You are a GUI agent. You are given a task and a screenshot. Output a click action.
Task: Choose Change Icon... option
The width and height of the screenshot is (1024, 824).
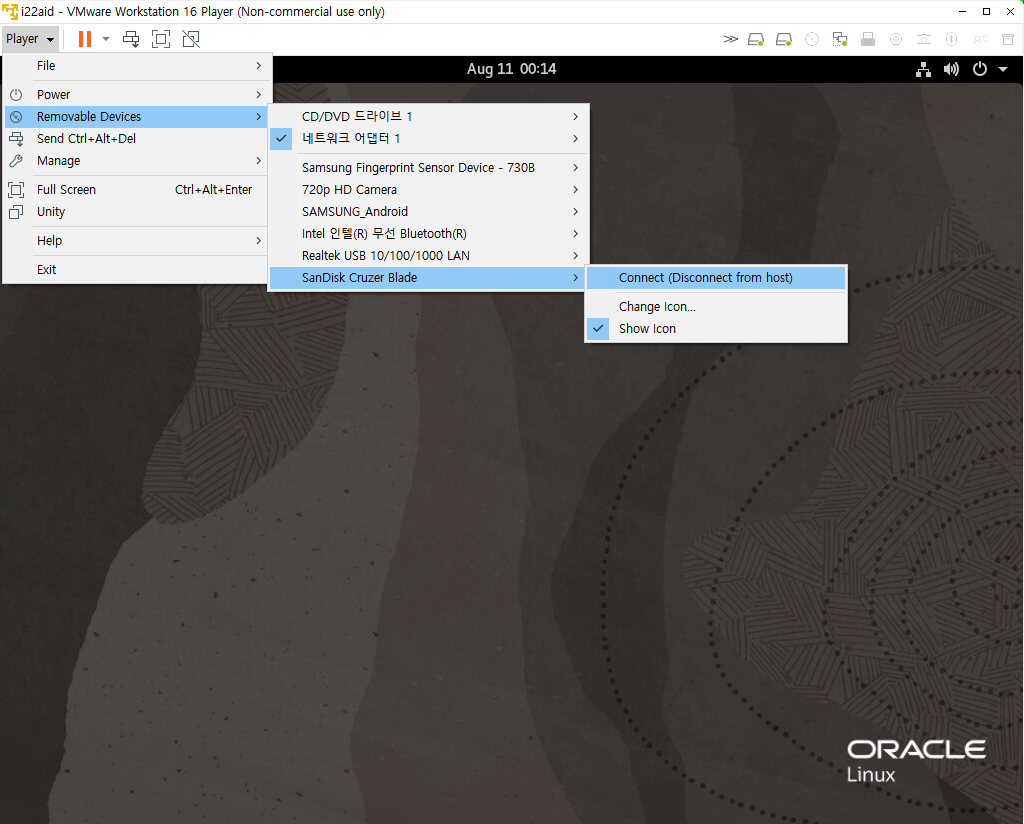tap(716, 307)
